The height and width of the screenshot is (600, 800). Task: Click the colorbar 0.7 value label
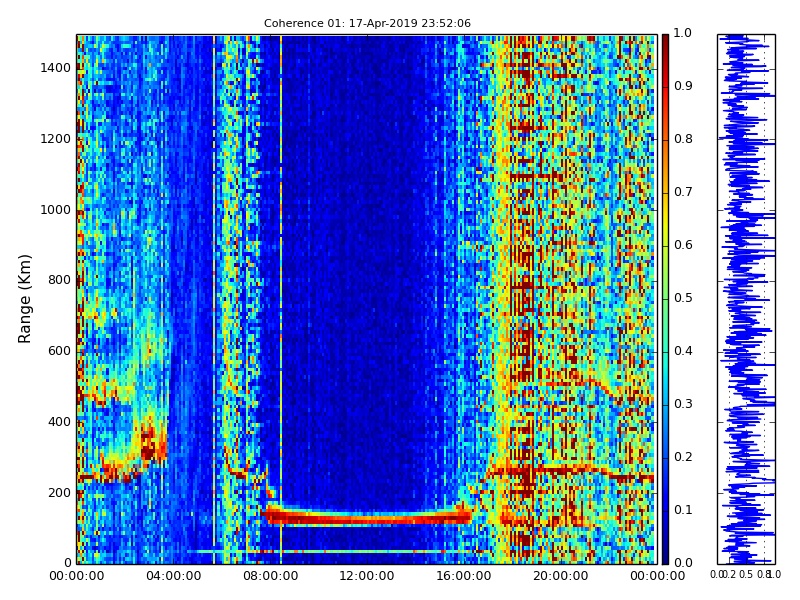coord(683,192)
